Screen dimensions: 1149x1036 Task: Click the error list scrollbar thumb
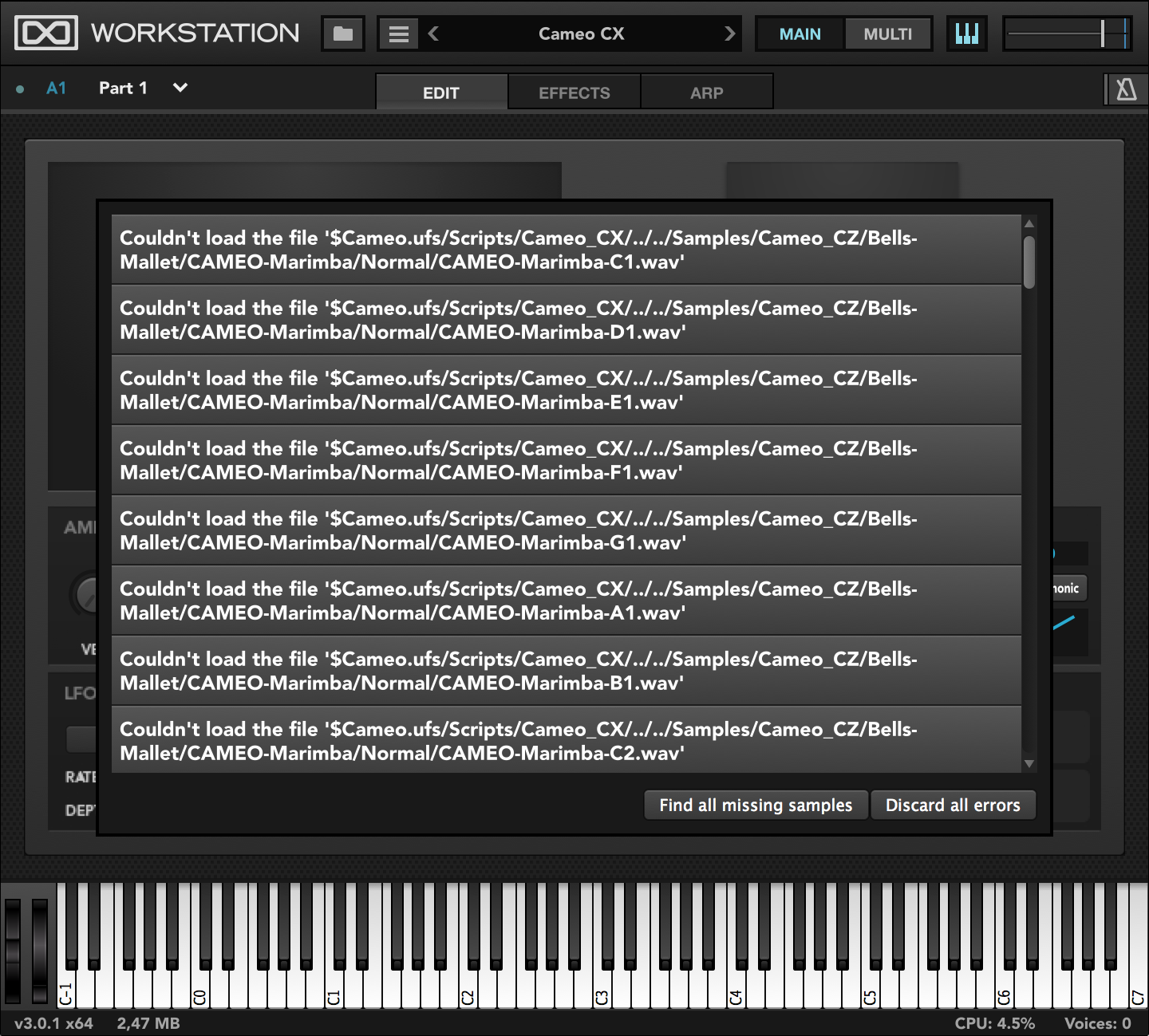(1029, 262)
